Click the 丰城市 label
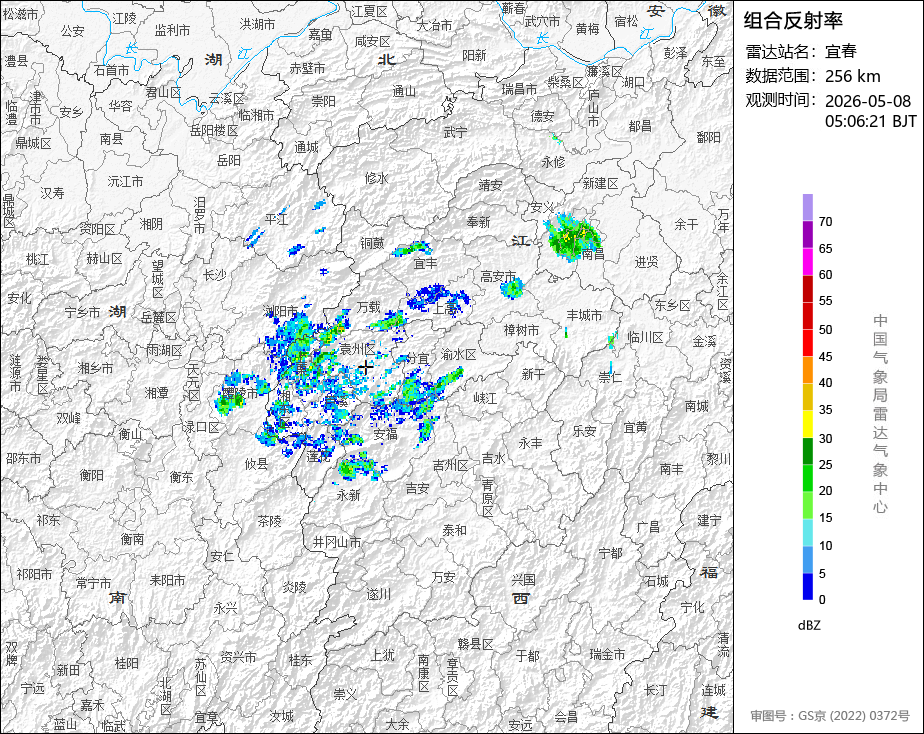The image size is (924, 734). (584, 315)
